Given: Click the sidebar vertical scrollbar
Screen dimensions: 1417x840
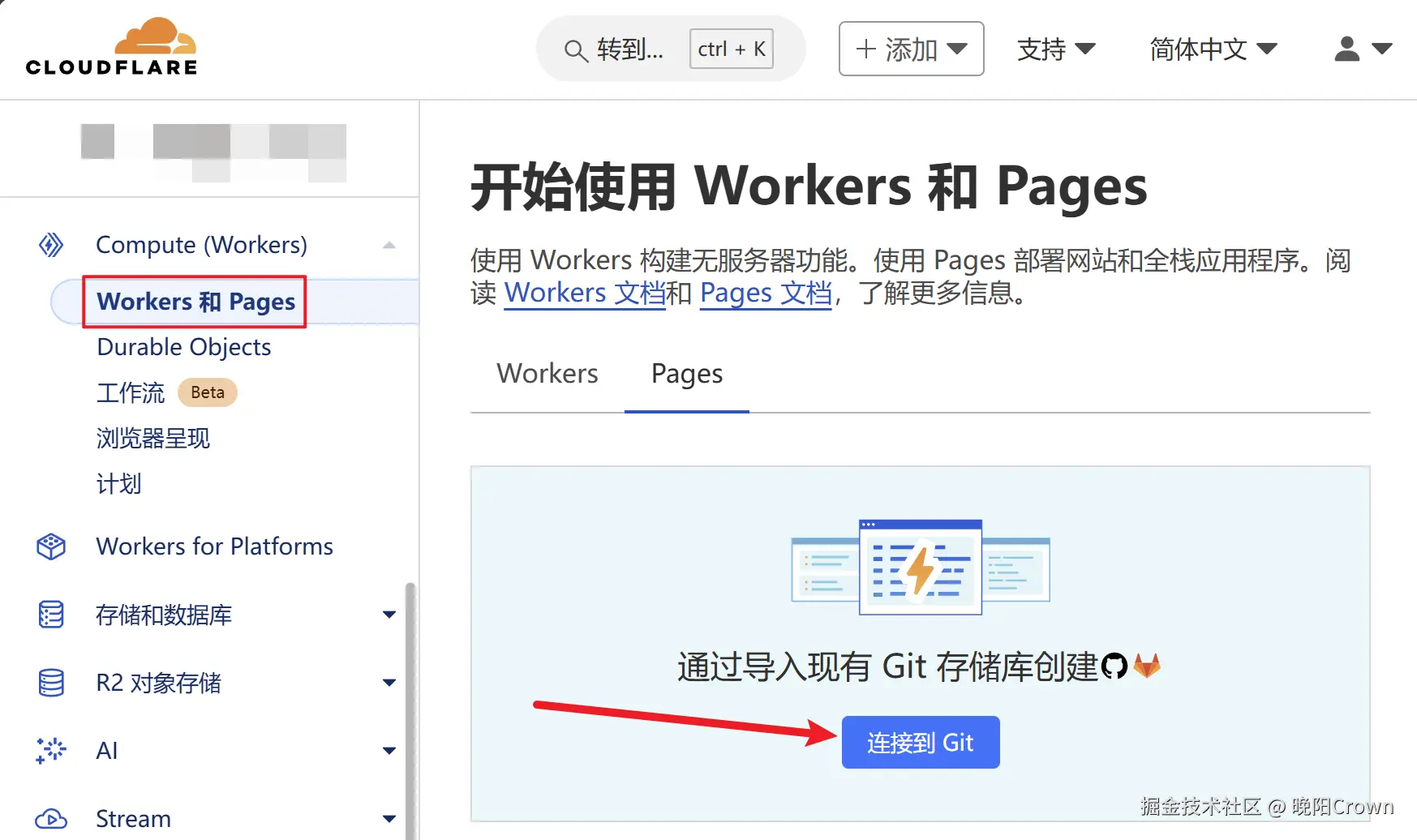Looking at the screenshot, I should (x=410, y=710).
